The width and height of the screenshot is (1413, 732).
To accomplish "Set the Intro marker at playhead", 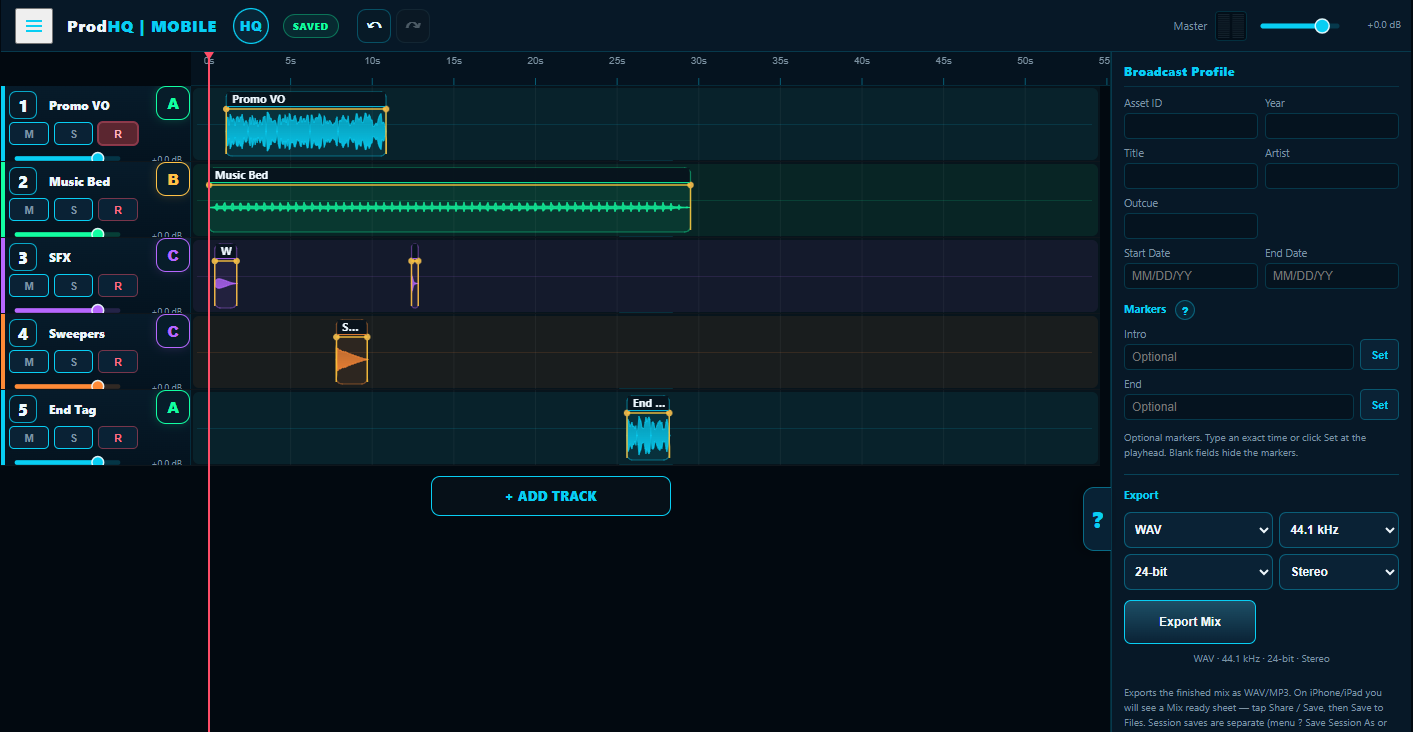I will pos(1379,355).
